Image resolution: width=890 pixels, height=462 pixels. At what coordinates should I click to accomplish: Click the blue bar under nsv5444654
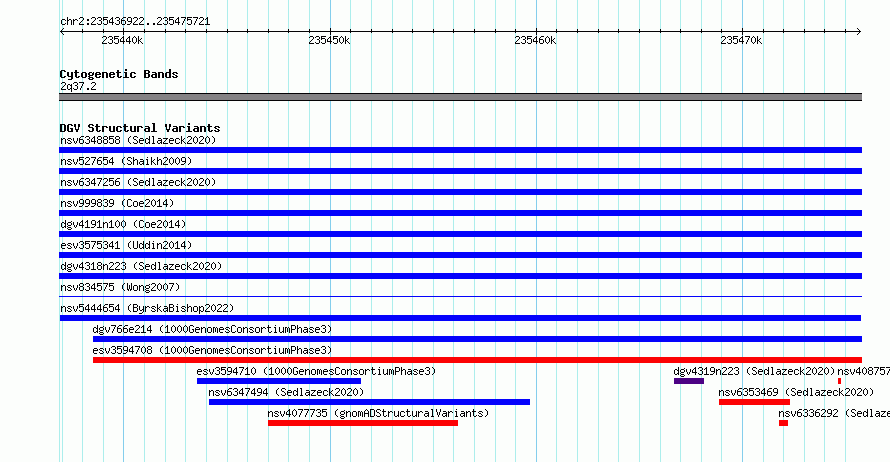(x=460, y=318)
